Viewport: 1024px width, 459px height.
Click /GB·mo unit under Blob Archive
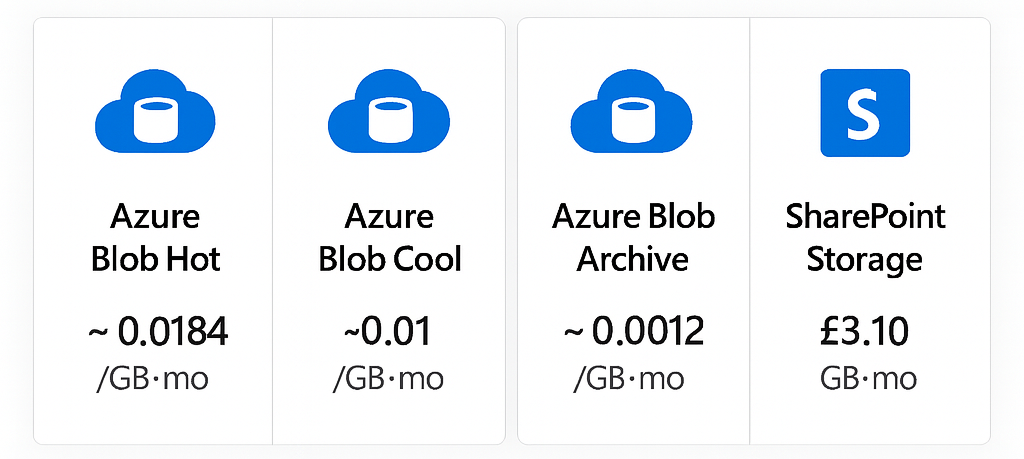[x=629, y=379]
